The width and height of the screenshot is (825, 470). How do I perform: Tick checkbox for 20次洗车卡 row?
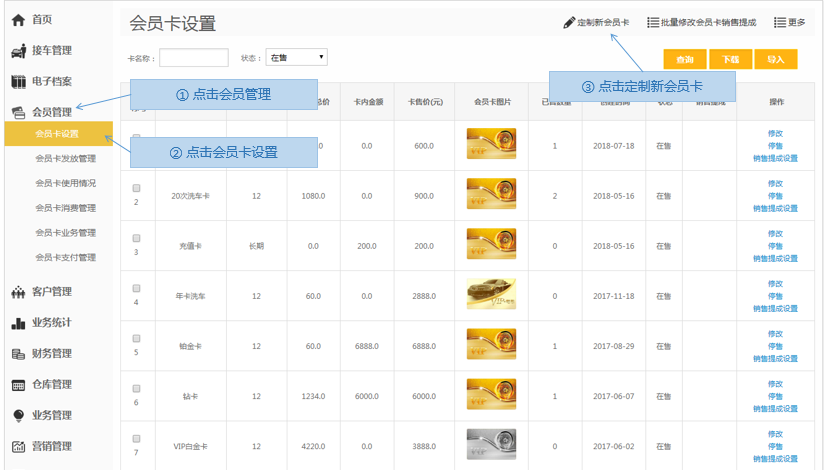(x=137, y=188)
